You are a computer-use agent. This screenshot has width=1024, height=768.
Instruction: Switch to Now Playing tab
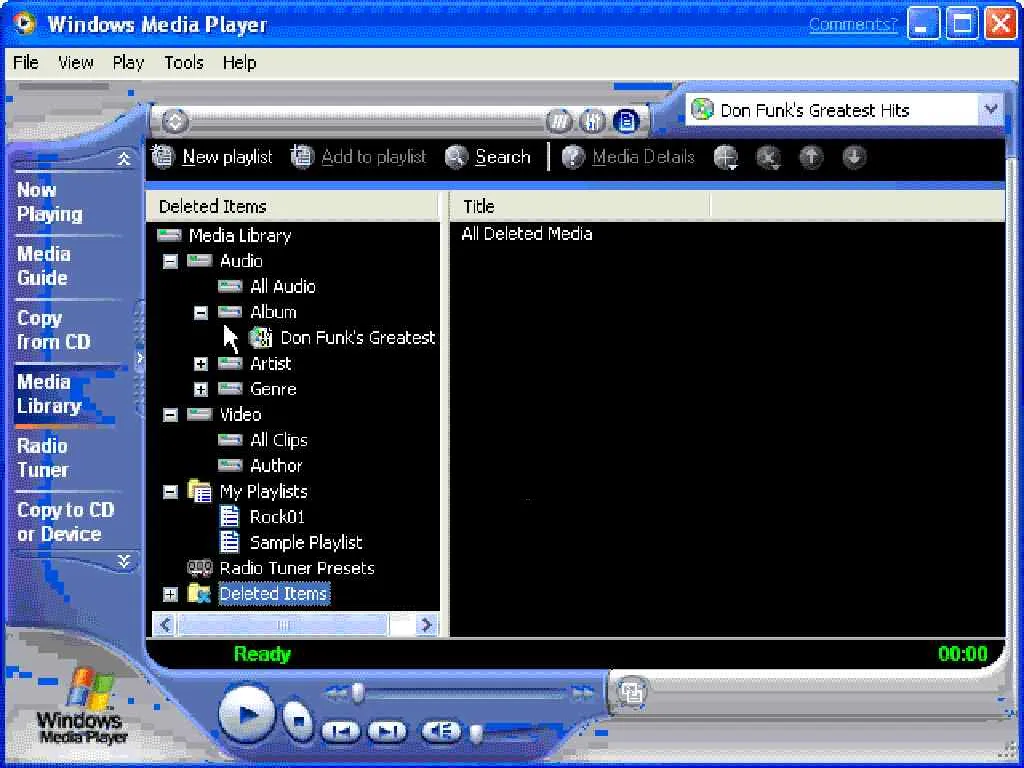tap(50, 202)
